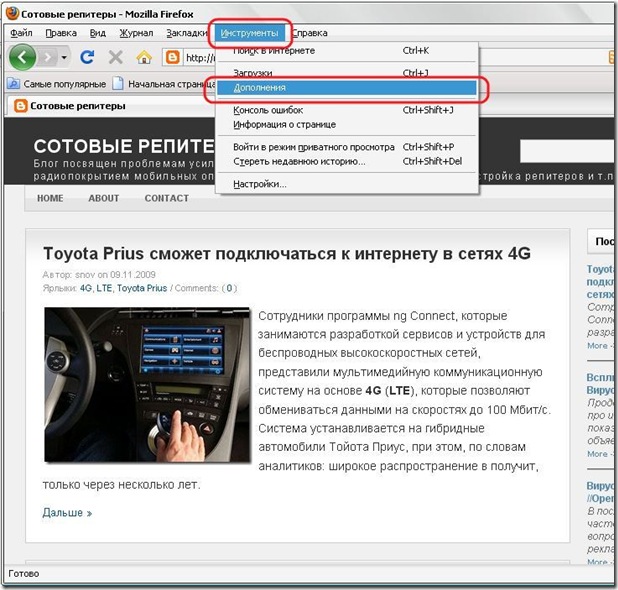Select Загрузки menu entry
The width and height of the screenshot is (618, 590).
coord(347,73)
